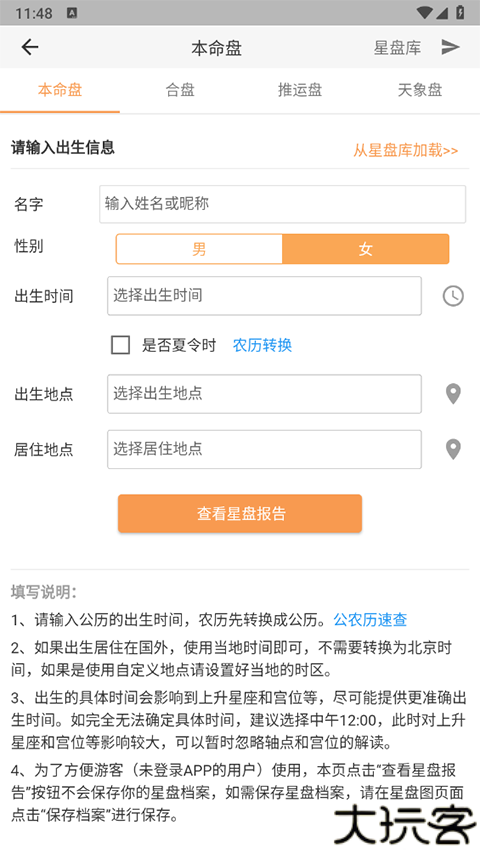
Task: Select 男 gender option
Action: click(x=199, y=249)
